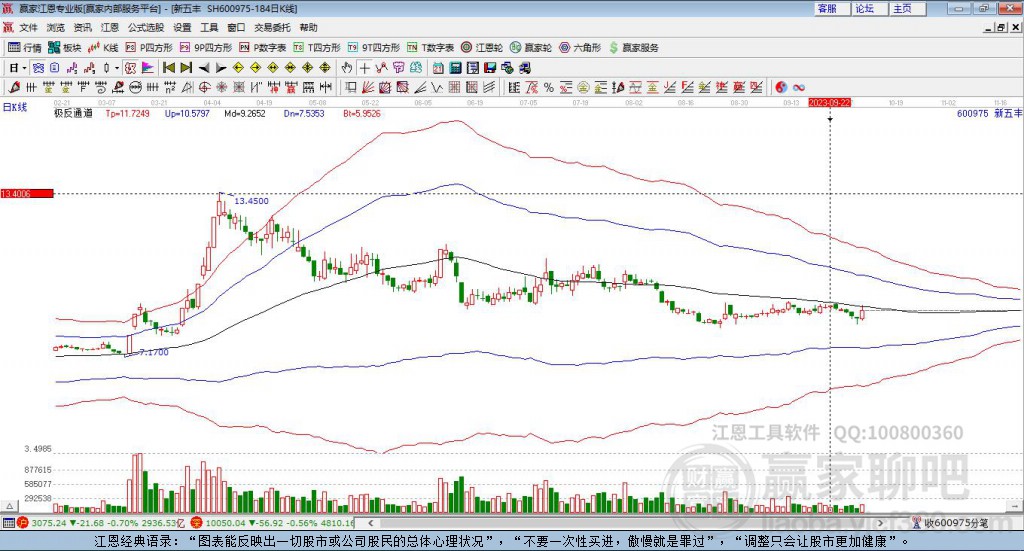Screen dimensions: 1024x551
Task: Toggle the 极反通道 indicator icon
Action: (130, 68)
